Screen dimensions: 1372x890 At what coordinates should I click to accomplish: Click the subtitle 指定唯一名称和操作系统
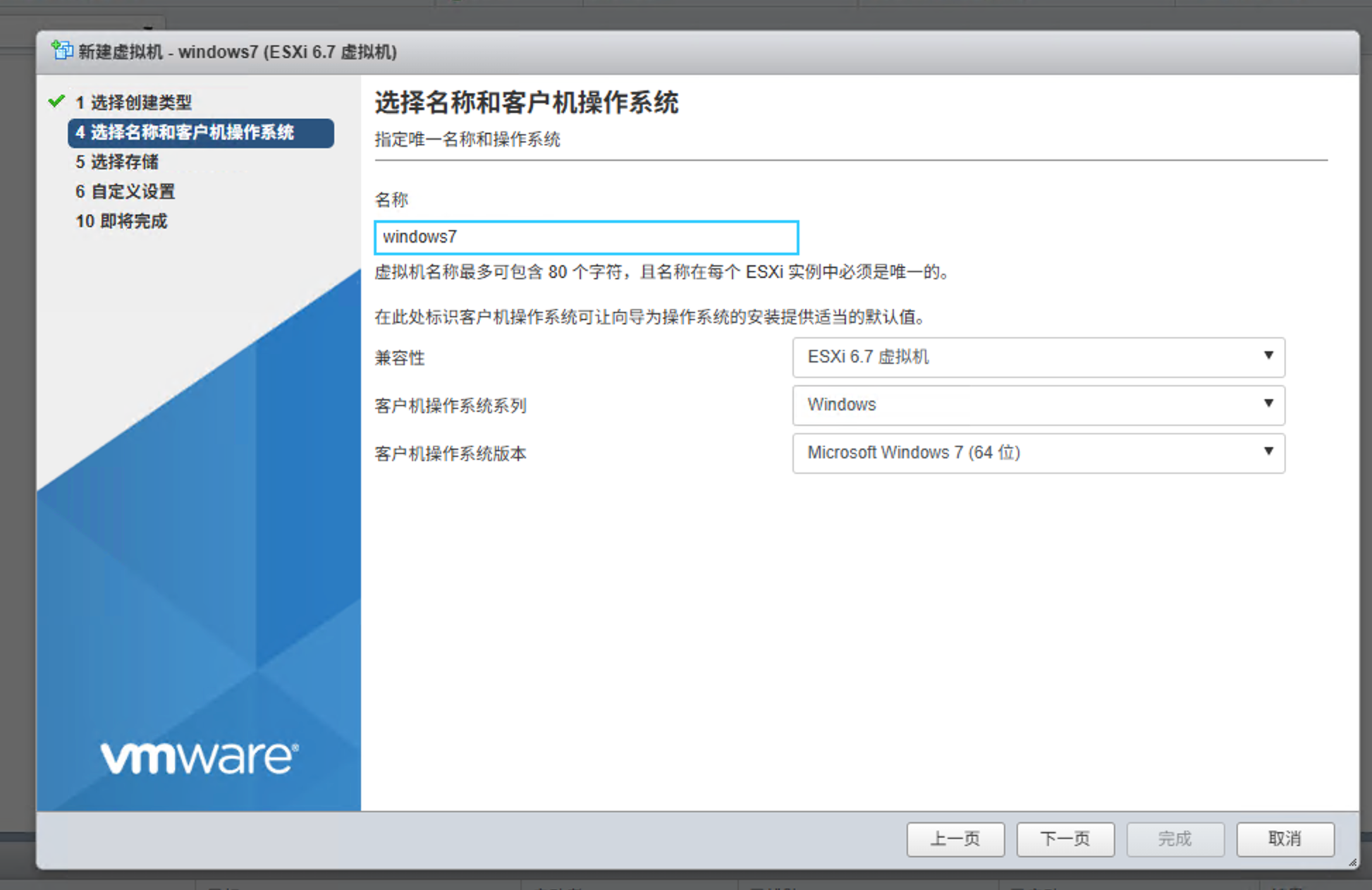(x=467, y=140)
